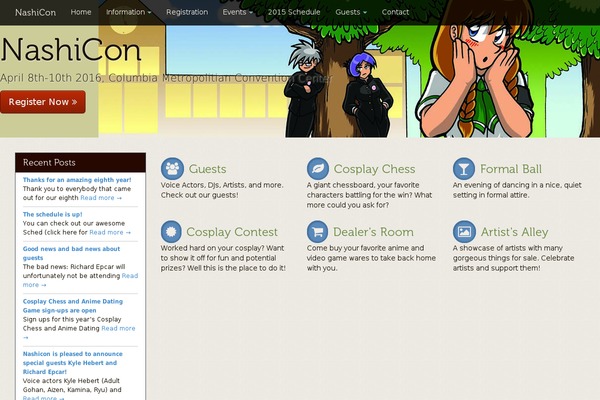The height and width of the screenshot is (400, 600).
Task: Click the Cosplay Chess leaf icon
Action: 318,169
